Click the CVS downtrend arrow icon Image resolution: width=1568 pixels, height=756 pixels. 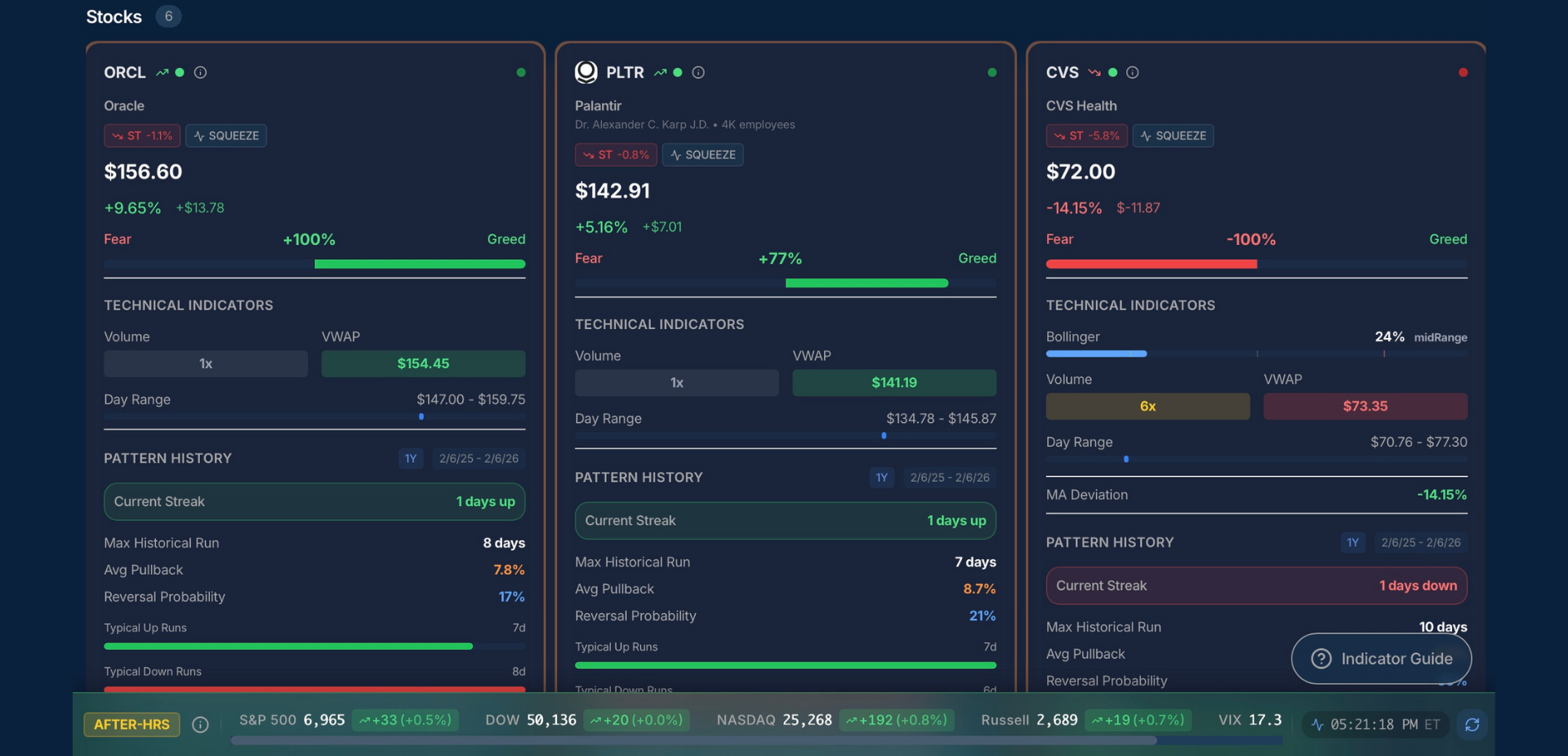pos(1094,73)
